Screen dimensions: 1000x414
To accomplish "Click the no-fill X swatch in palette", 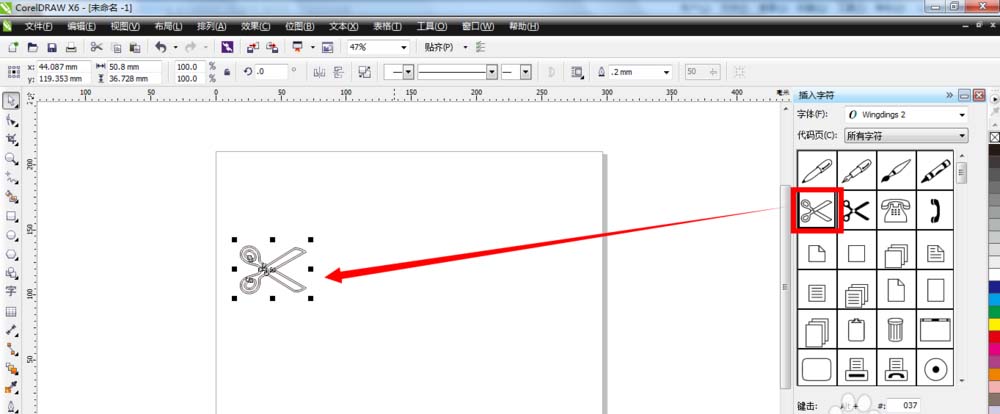I will [994, 137].
